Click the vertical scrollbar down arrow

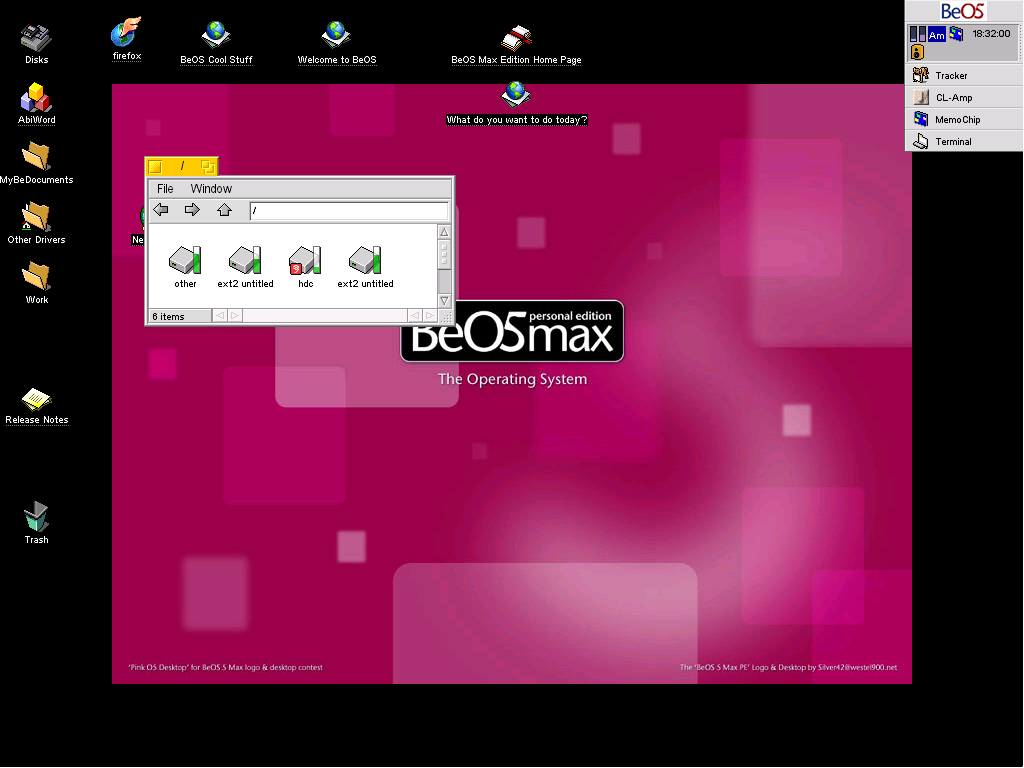[444, 301]
